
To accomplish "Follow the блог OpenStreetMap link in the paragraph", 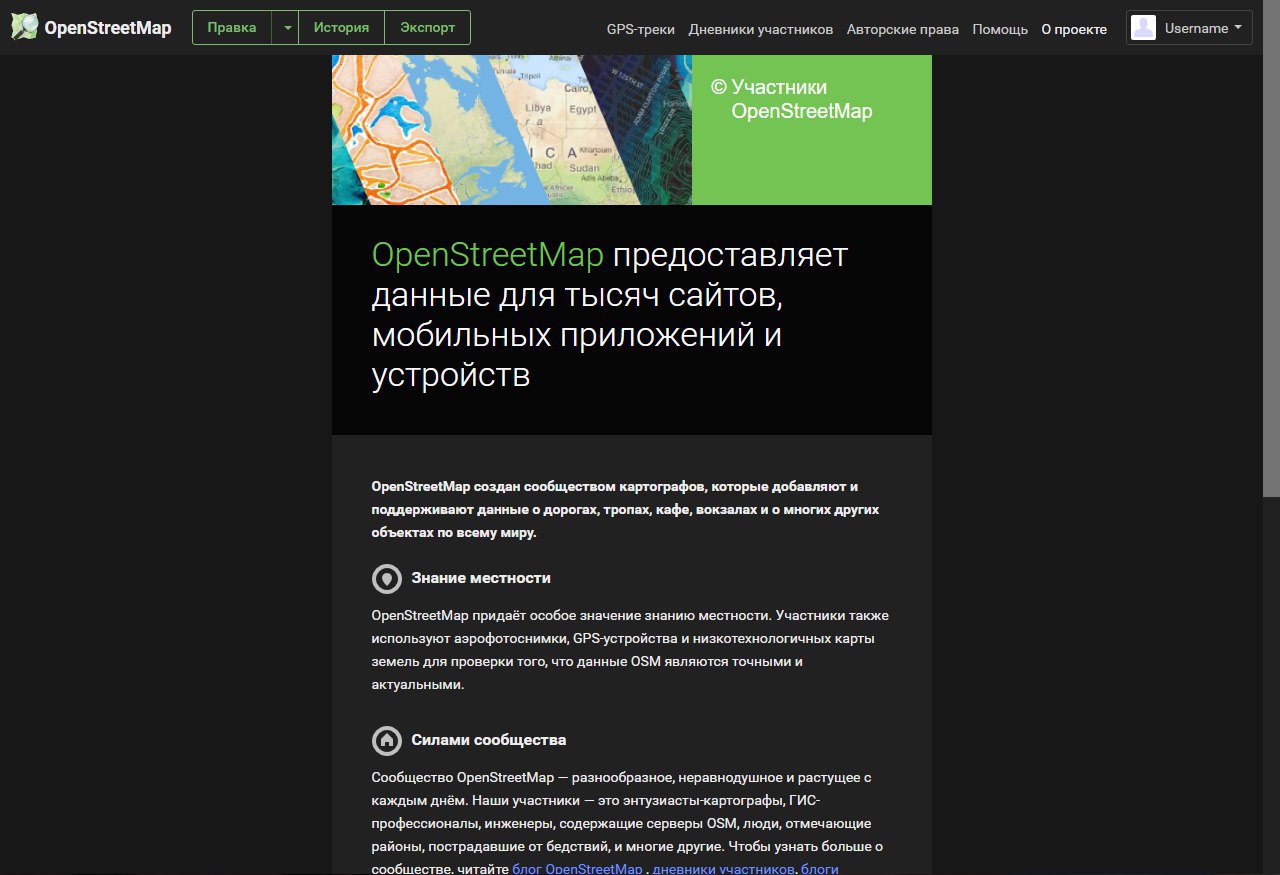I will pyautogui.click(x=577, y=868).
